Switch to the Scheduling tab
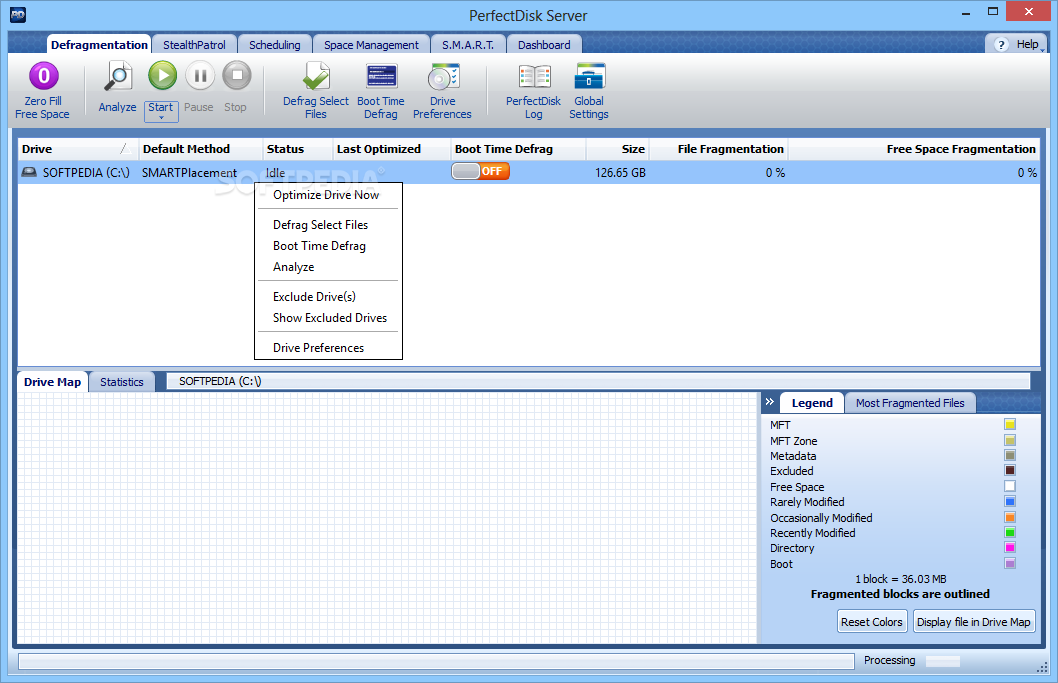1058x683 pixels. tap(275, 45)
